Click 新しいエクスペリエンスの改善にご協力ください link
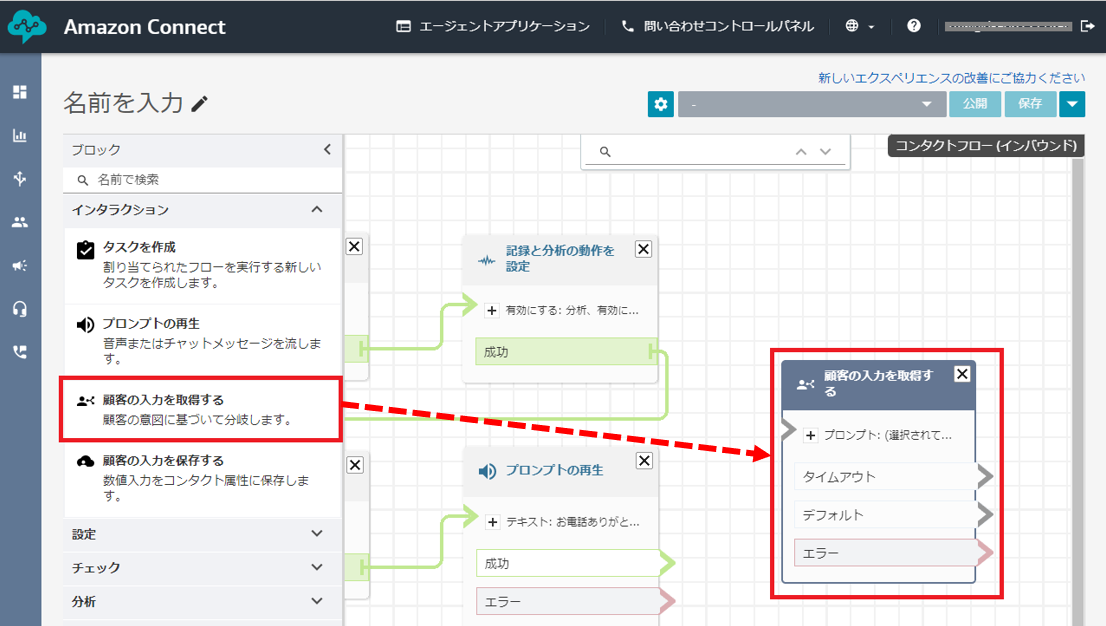 point(952,78)
